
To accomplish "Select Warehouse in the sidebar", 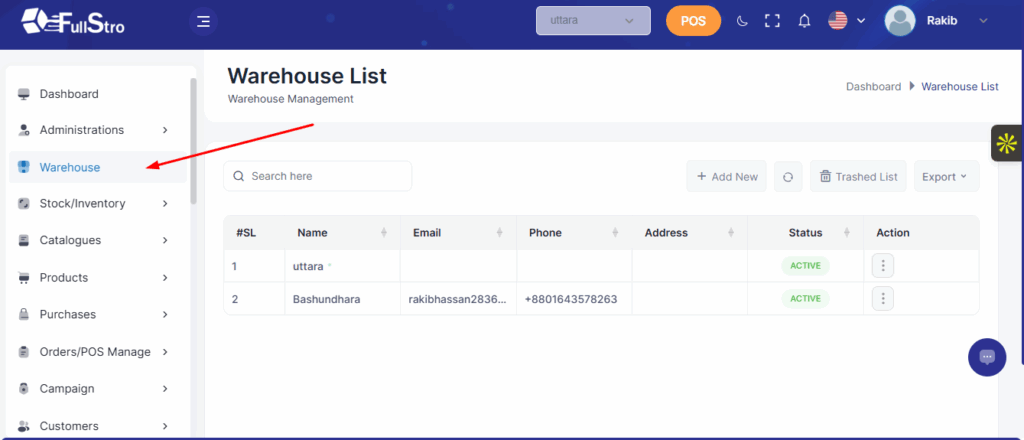I will (70, 167).
